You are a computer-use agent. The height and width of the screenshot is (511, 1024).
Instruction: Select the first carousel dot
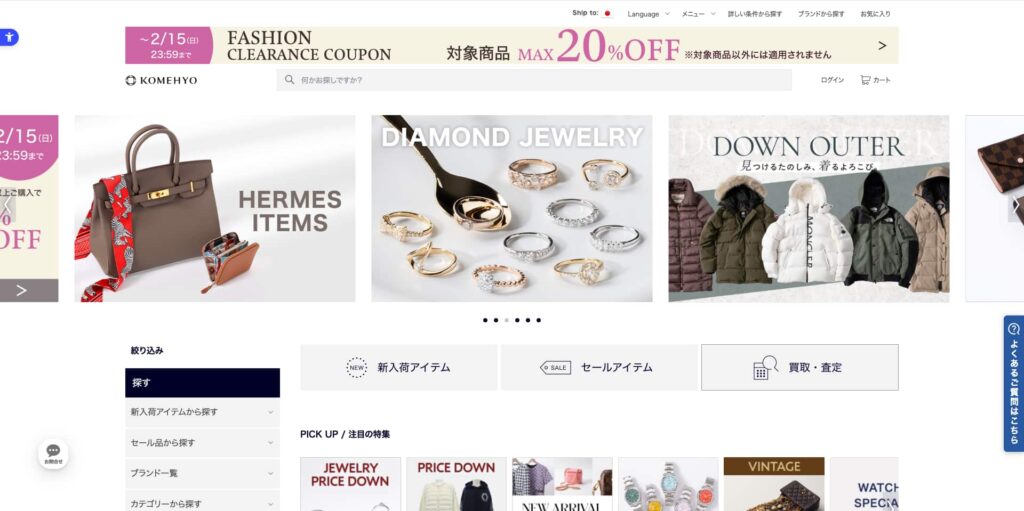[x=485, y=320]
